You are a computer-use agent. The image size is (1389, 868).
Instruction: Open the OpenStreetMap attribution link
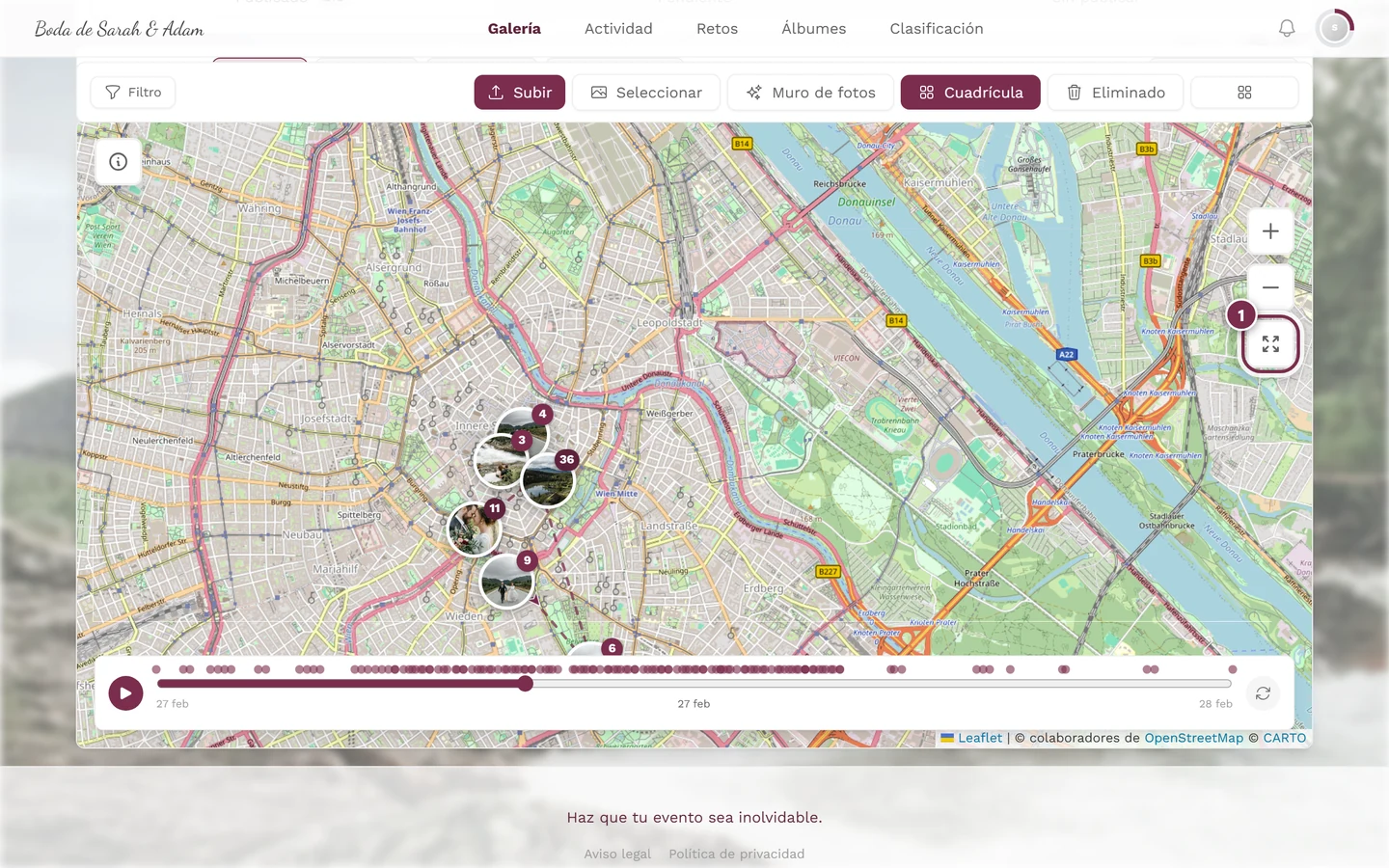point(1194,738)
